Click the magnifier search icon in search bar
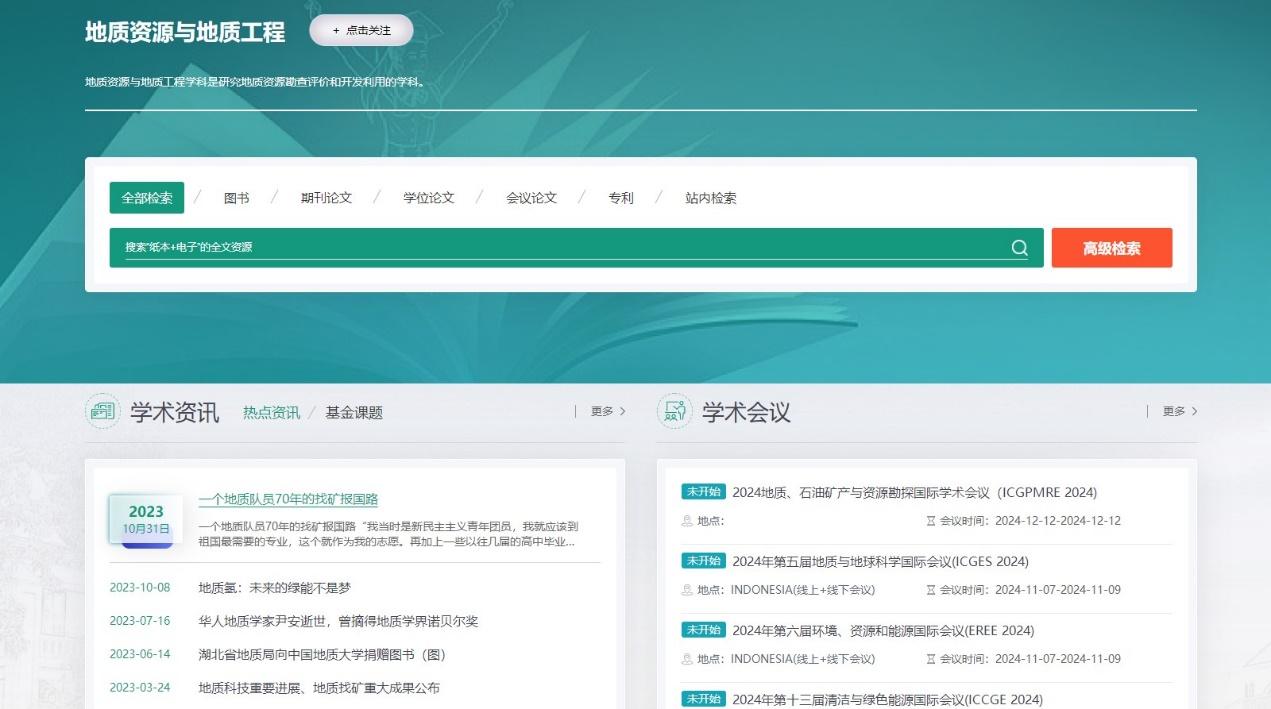1271x709 pixels. point(1019,248)
